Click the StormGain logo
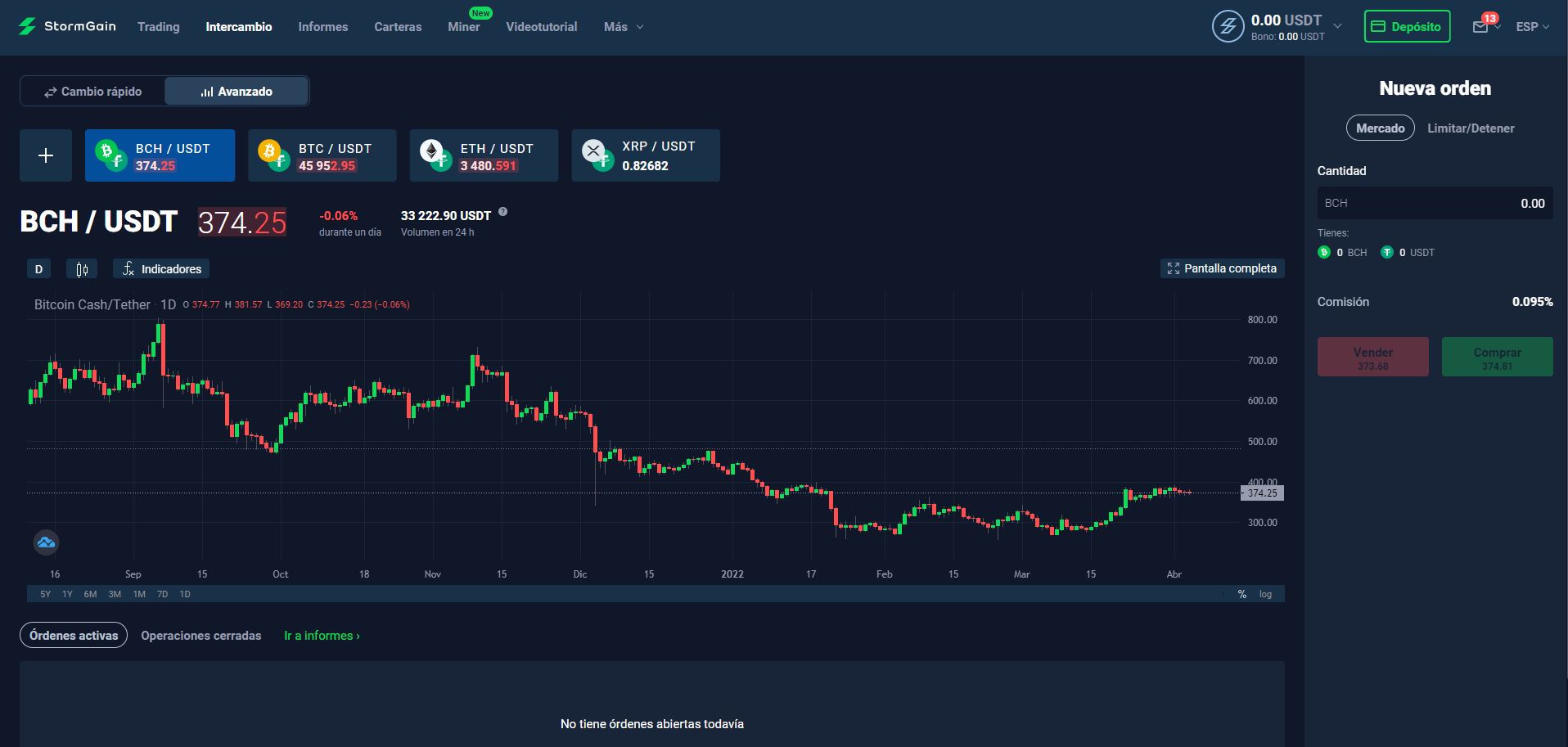The width and height of the screenshot is (1568, 747). pyautogui.click(x=67, y=26)
